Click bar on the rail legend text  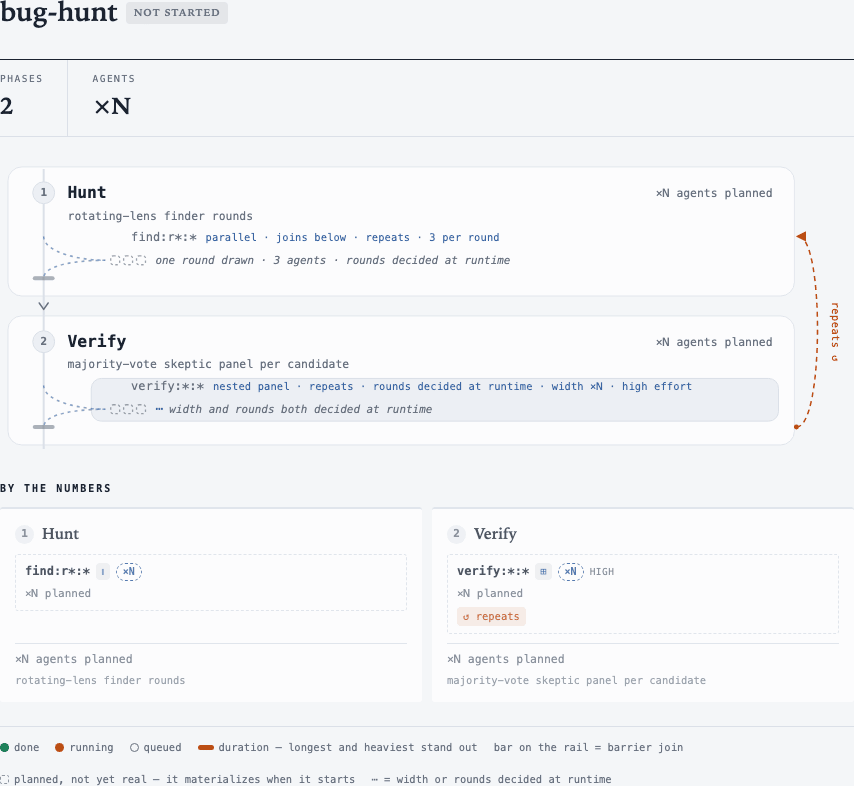[588, 747]
